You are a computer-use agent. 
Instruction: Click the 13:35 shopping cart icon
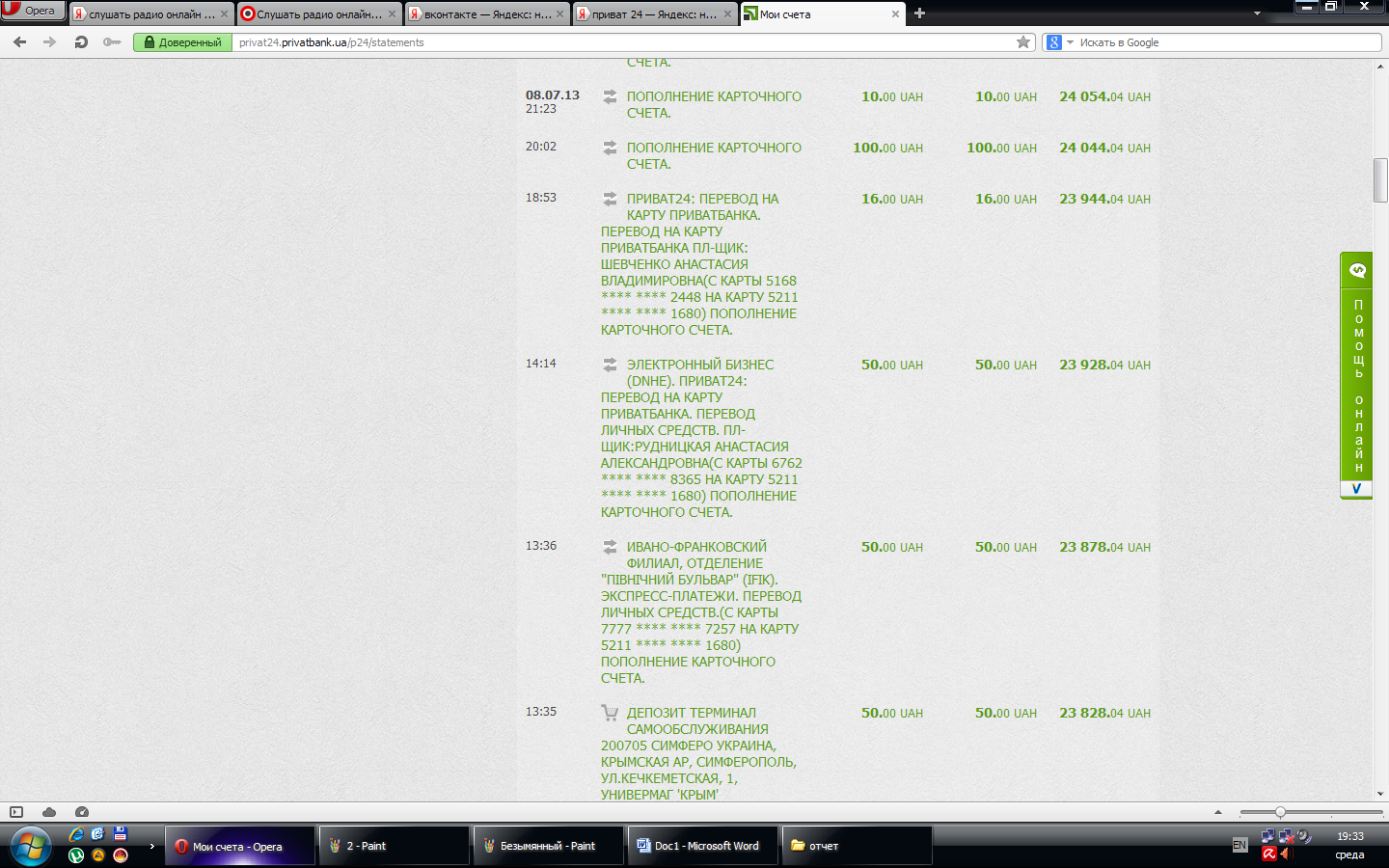(610, 713)
